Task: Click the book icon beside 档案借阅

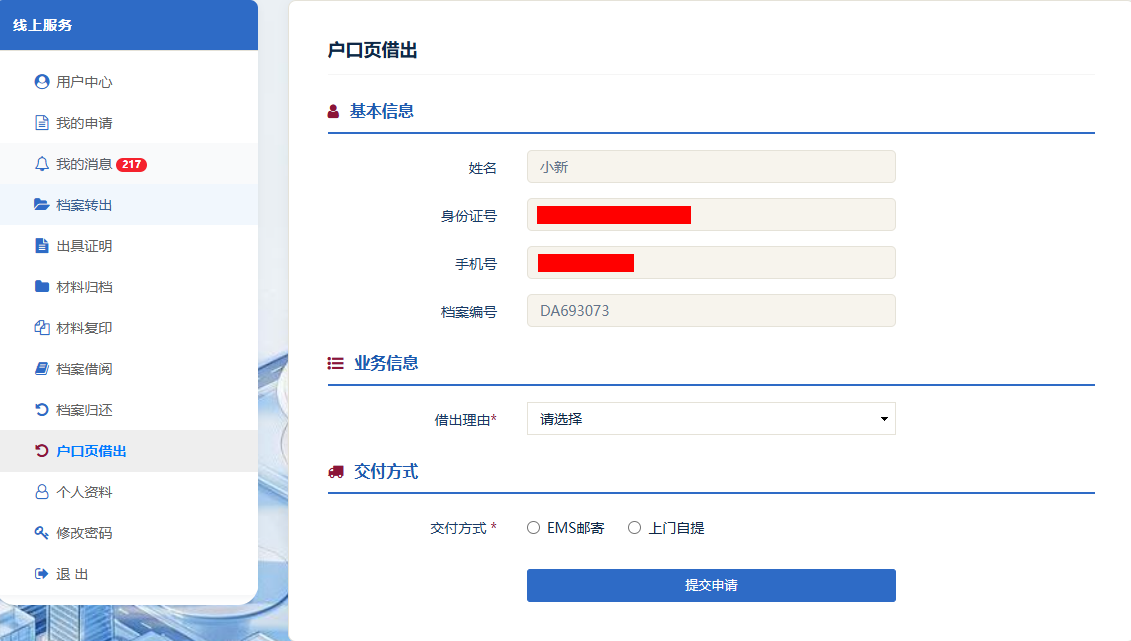Action: [42, 368]
